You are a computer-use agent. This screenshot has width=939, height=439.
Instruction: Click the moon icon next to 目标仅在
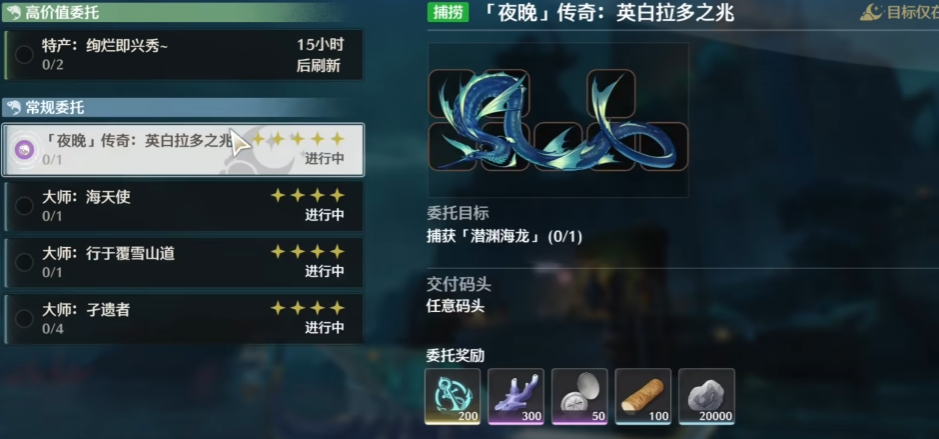click(x=872, y=12)
